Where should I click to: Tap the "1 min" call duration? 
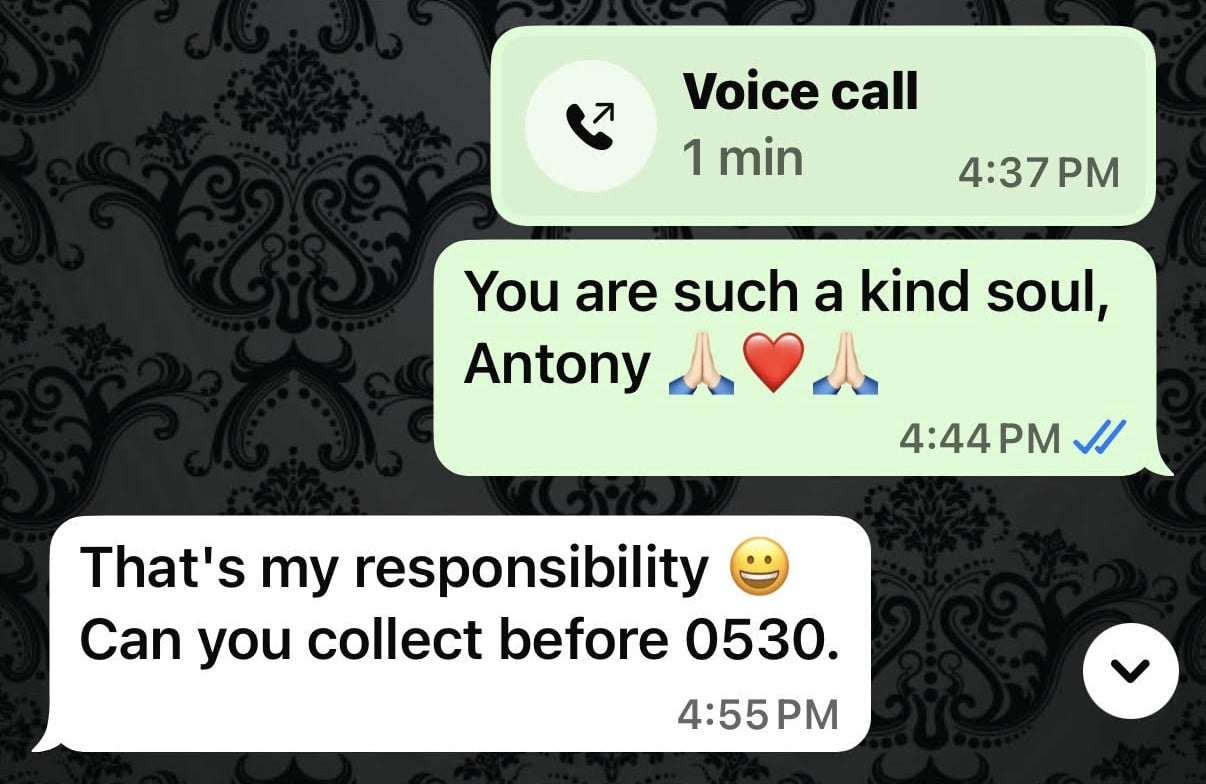743,158
